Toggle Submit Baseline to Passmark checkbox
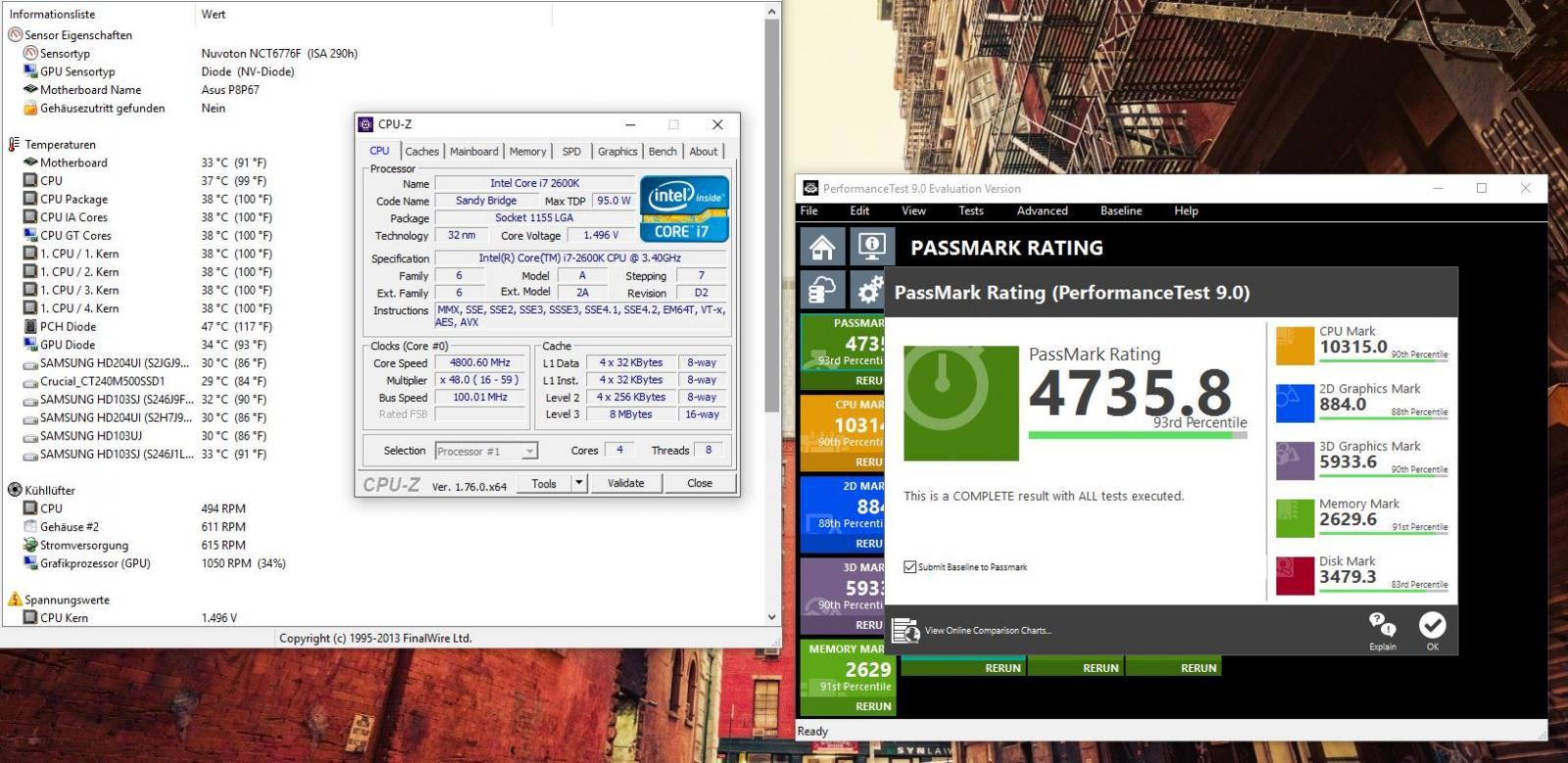The image size is (1568, 763). [x=909, y=567]
